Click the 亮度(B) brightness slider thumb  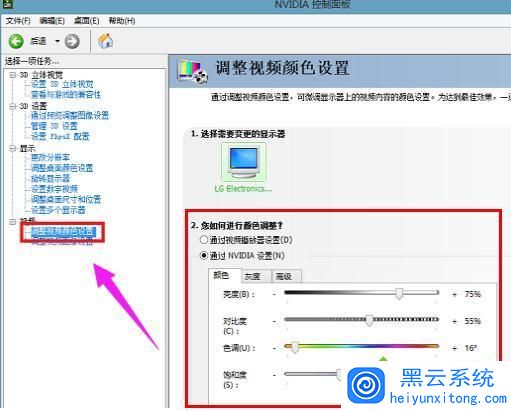(399, 294)
